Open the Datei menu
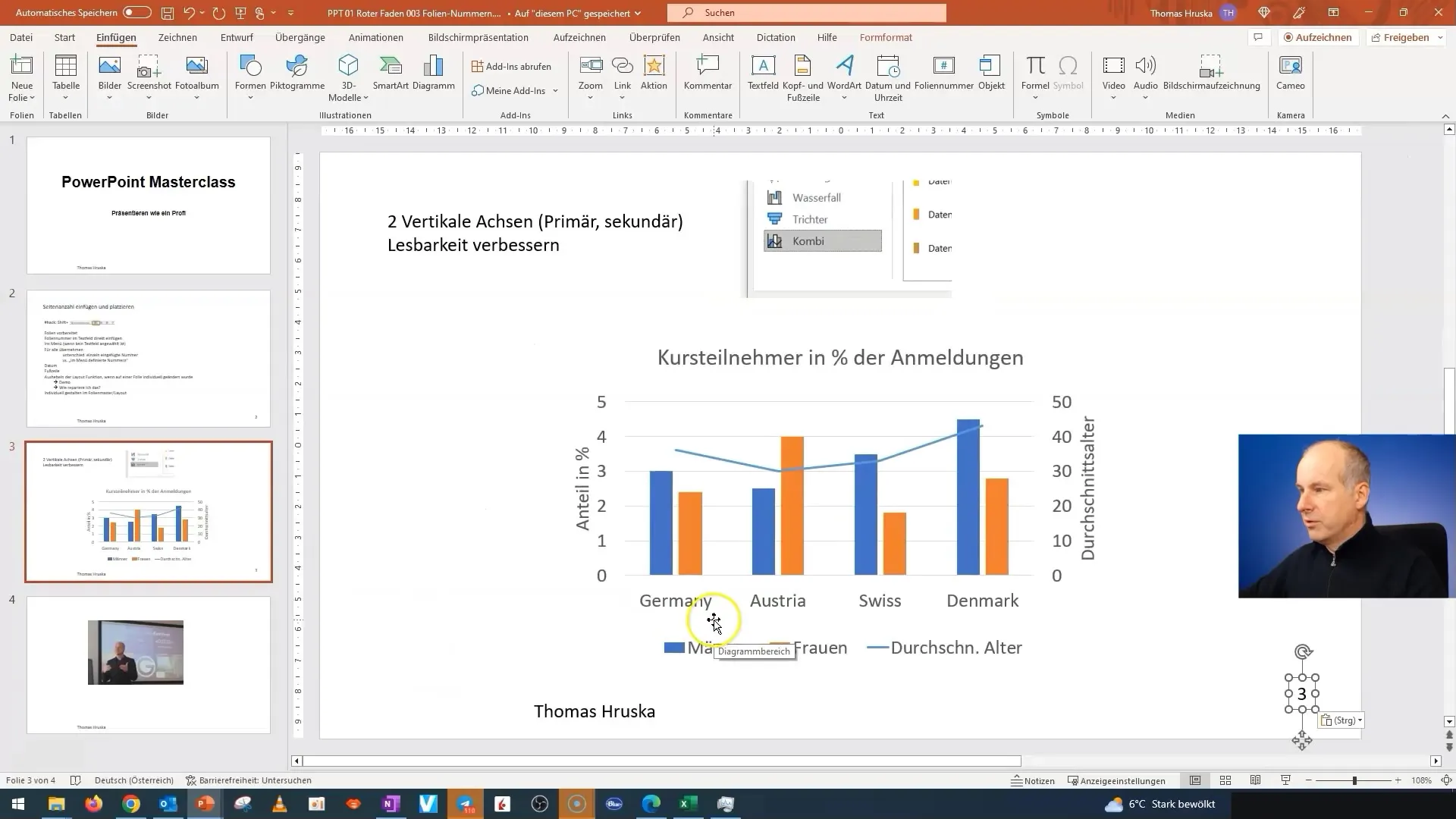The width and height of the screenshot is (1456, 819). [x=21, y=37]
